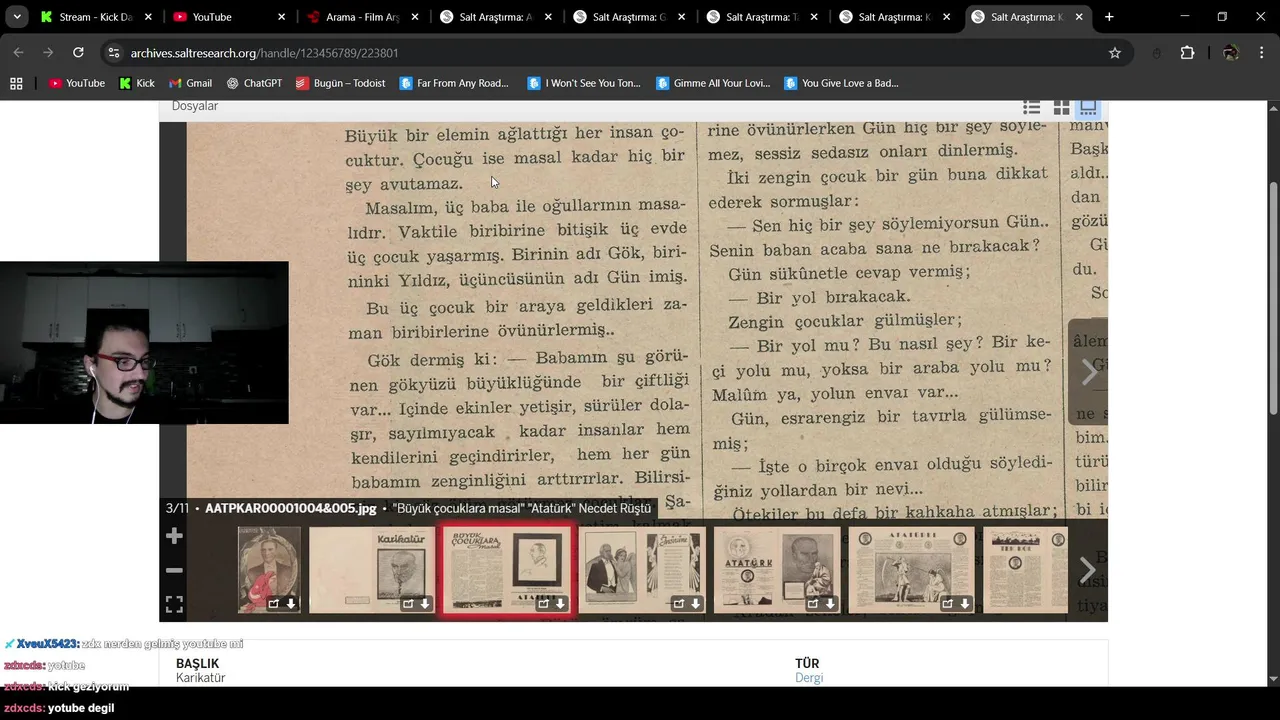Click the XveuX5423 chat username
The image size is (1280, 720).
tap(47, 644)
